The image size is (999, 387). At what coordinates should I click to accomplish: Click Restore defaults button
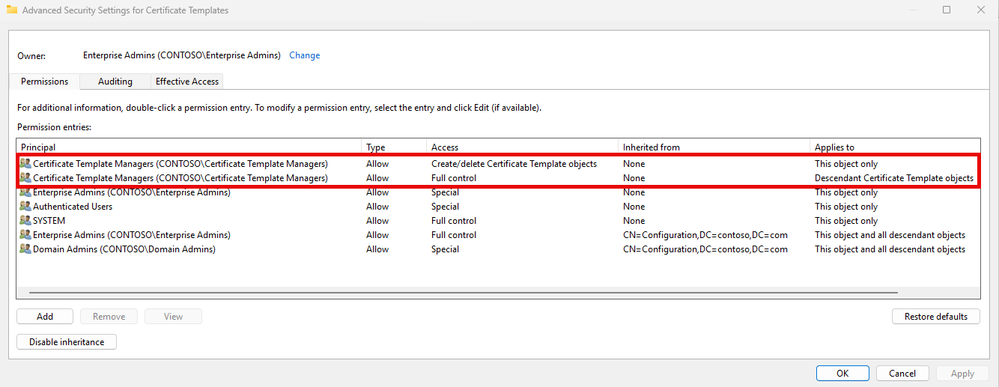[936, 316]
